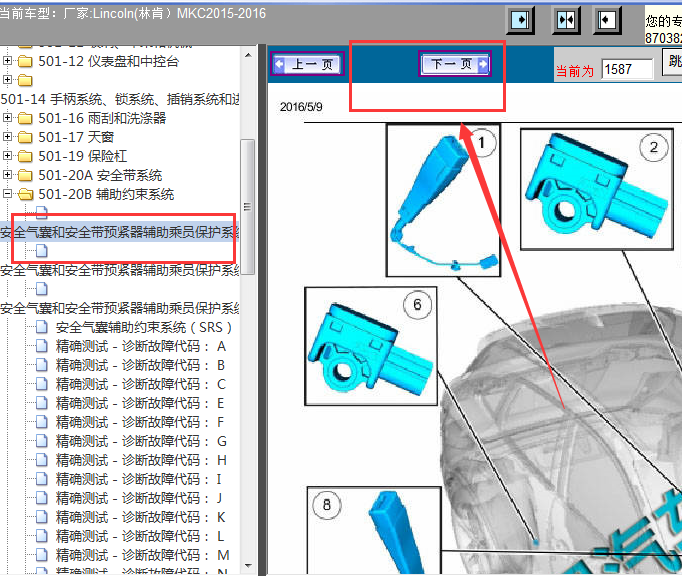Select 501-17 天窗 tree item

click(76, 137)
